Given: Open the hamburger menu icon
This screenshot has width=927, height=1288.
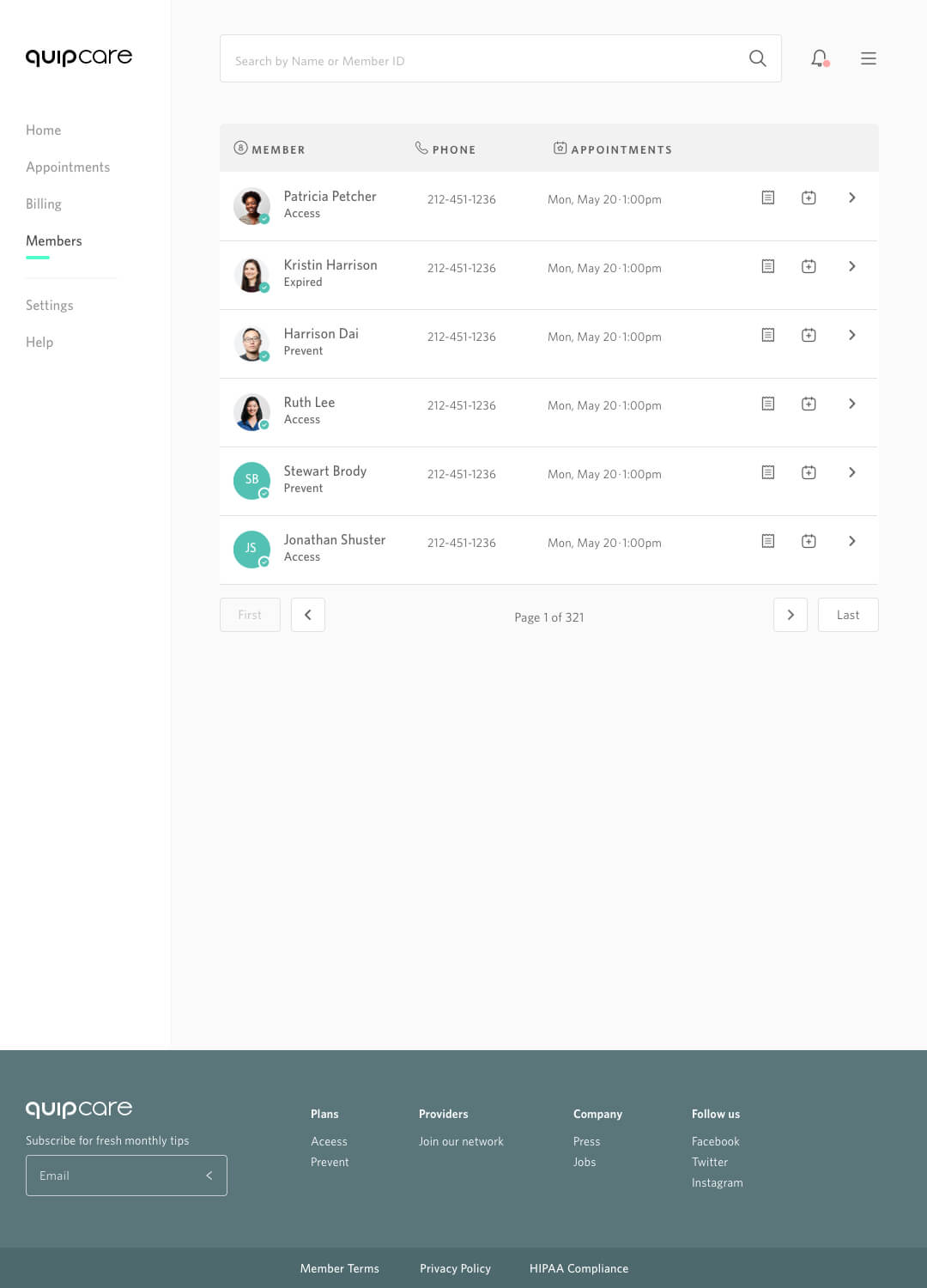Looking at the screenshot, I should (x=869, y=58).
